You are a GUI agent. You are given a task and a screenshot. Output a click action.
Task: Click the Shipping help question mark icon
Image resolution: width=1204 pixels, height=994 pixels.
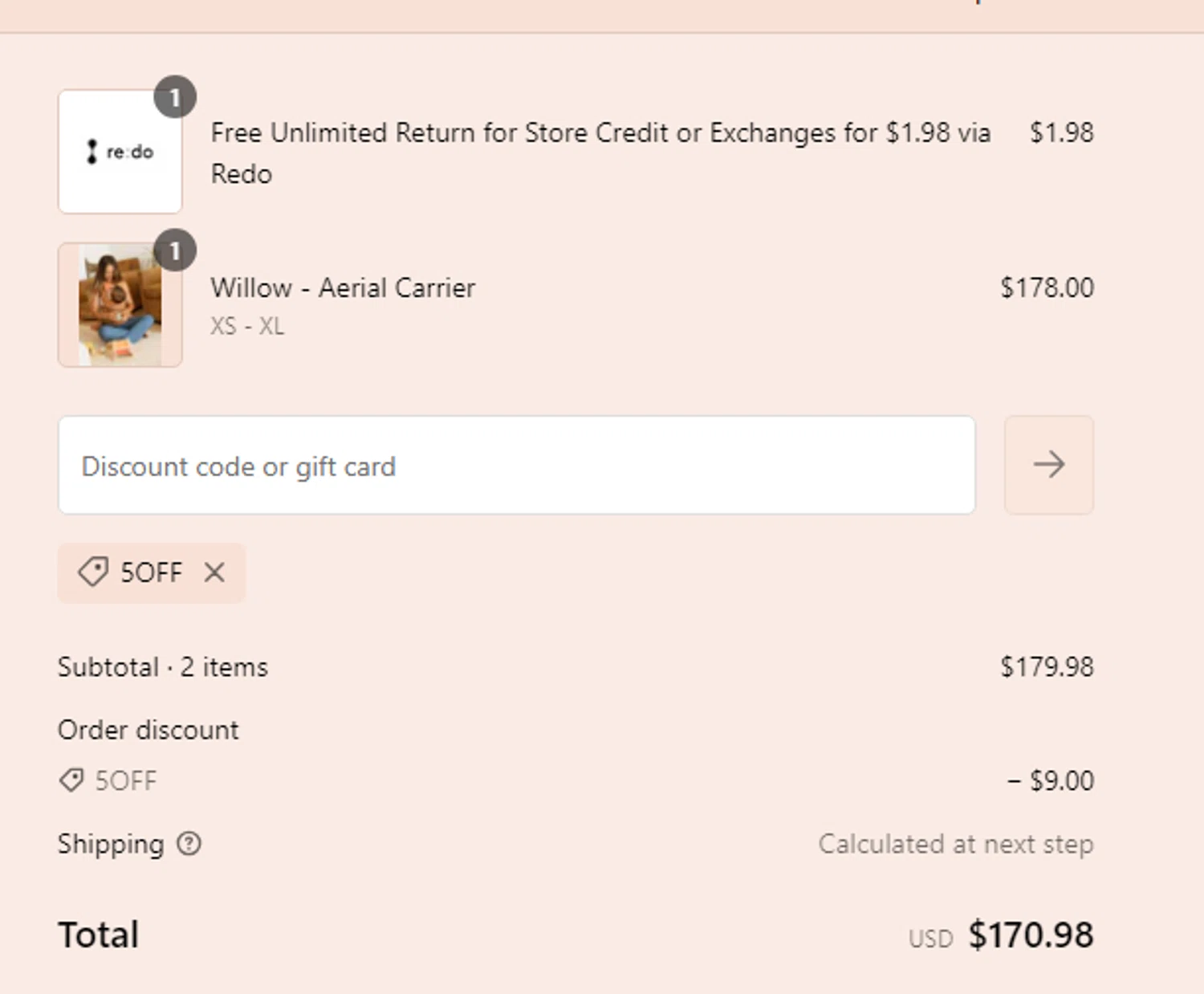pyautogui.click(x=189, y=844)
